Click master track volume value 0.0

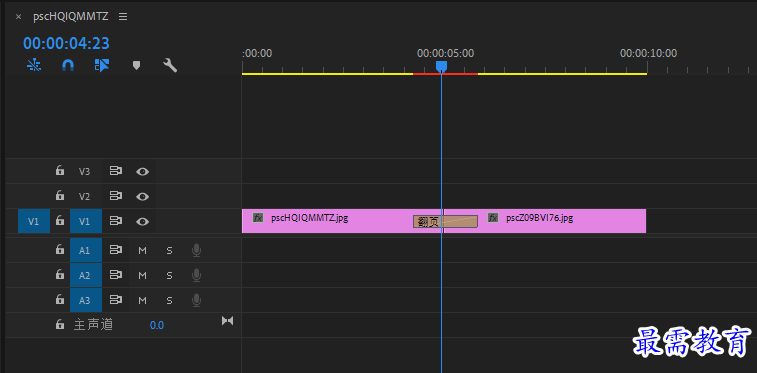pyautogui.click(x=156, y=325)
